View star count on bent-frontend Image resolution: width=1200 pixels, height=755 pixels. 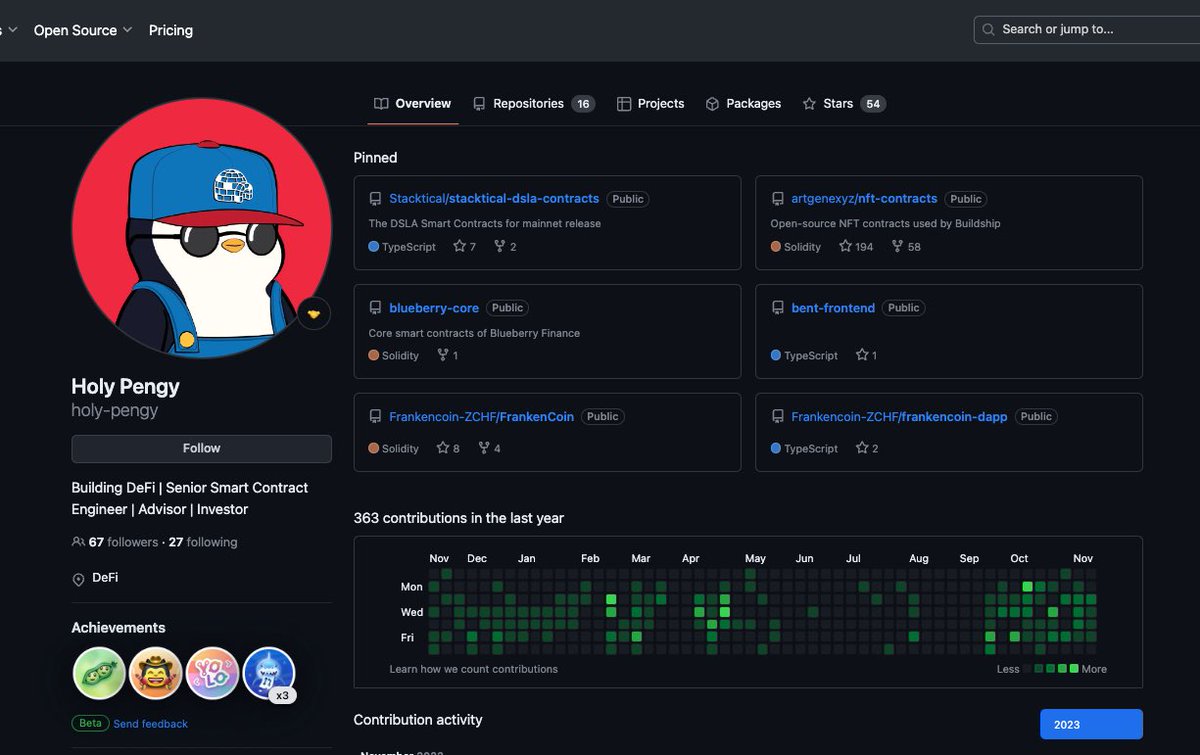pyautogui.click(x=866, y=355)
